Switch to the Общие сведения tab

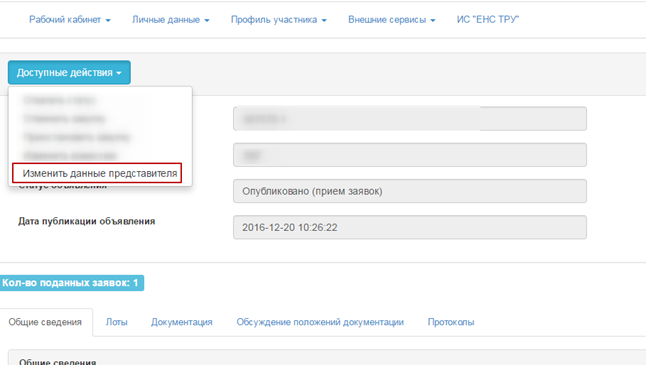(x=45, y=322)
